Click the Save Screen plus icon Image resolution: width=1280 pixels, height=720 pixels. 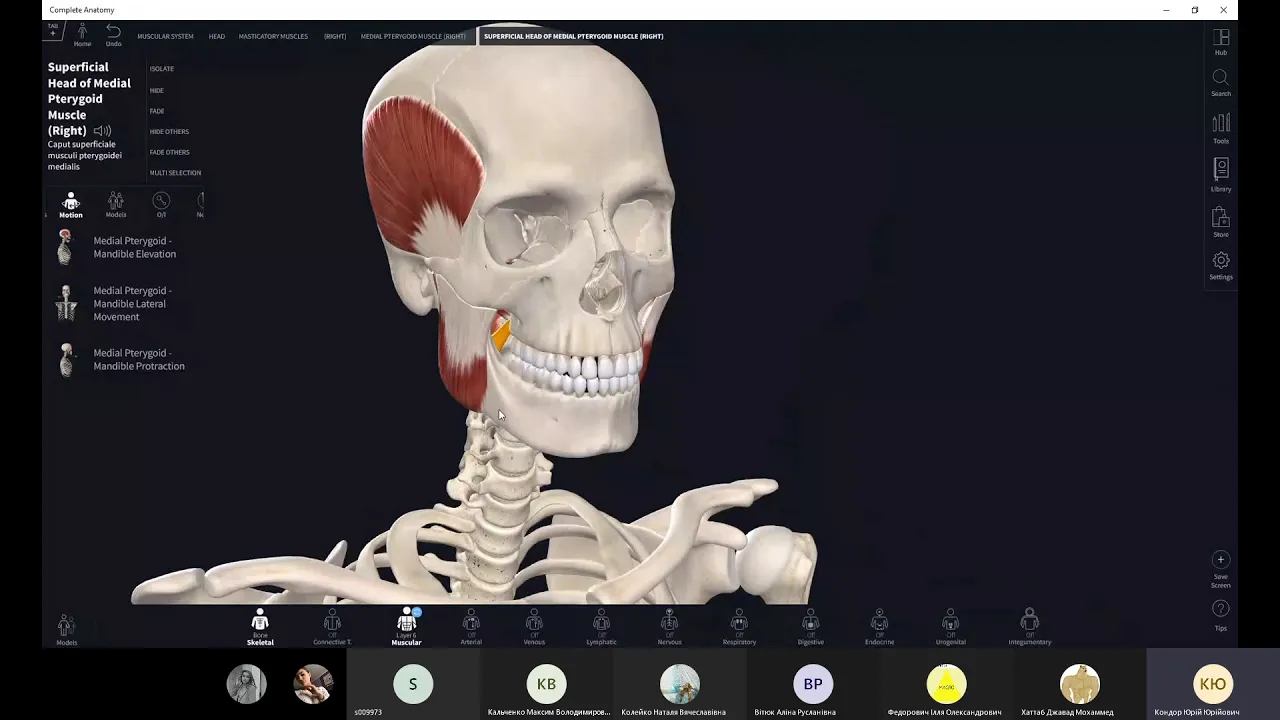coord(1220,560)
